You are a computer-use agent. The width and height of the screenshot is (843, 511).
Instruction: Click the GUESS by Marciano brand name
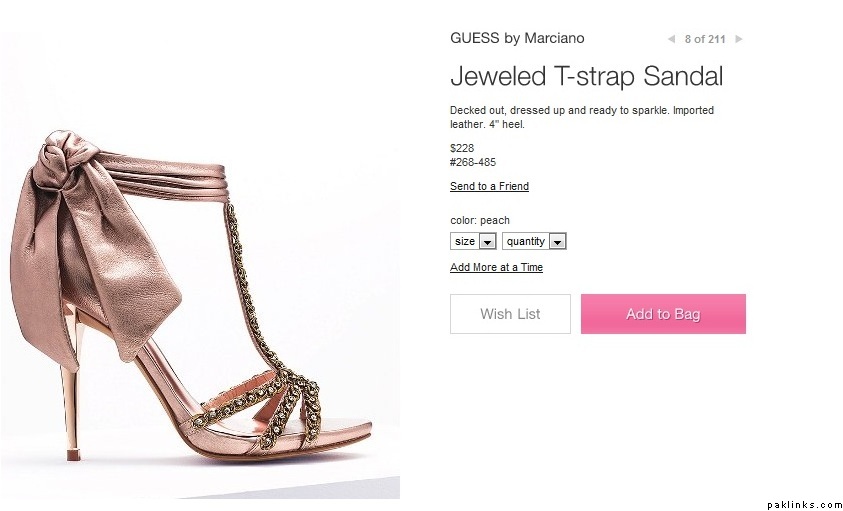click(517, 38)
